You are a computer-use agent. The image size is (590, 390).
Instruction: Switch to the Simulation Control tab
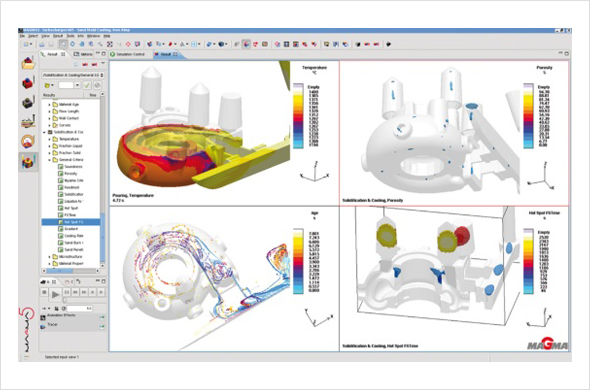(x=130, y=54)
